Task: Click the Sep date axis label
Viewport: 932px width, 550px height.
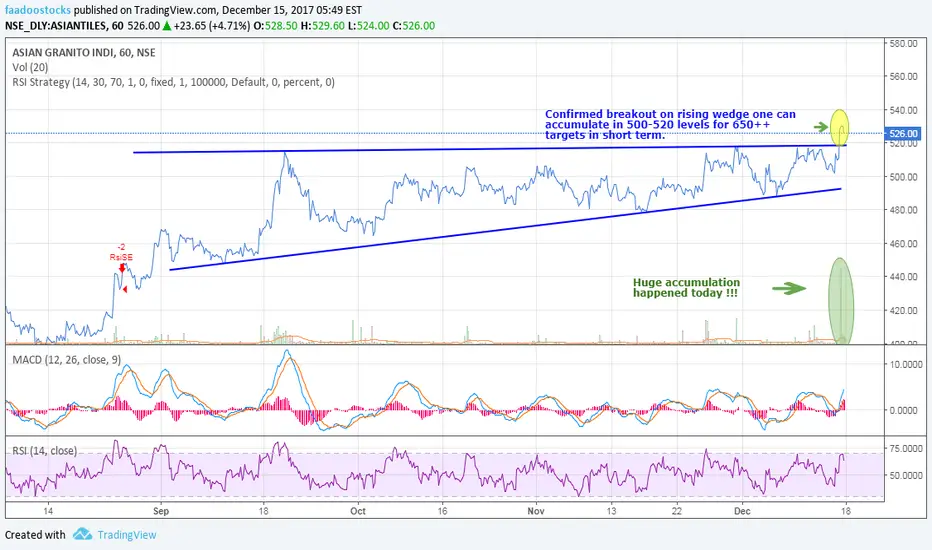Action: coord(161,511)
